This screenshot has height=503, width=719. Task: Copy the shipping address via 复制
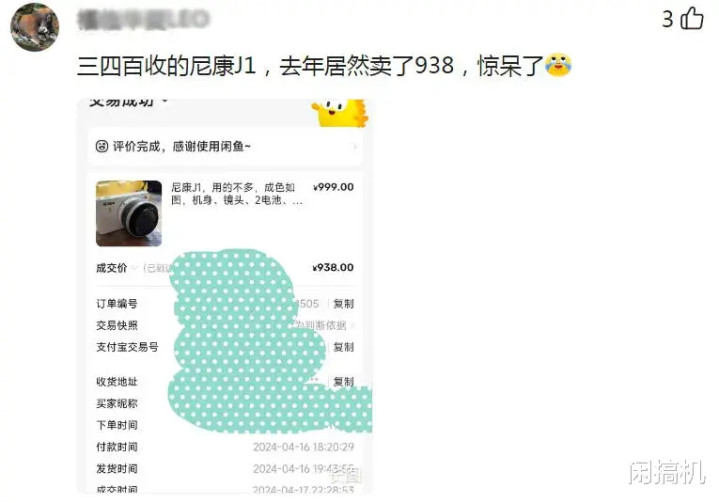(343, 381)
